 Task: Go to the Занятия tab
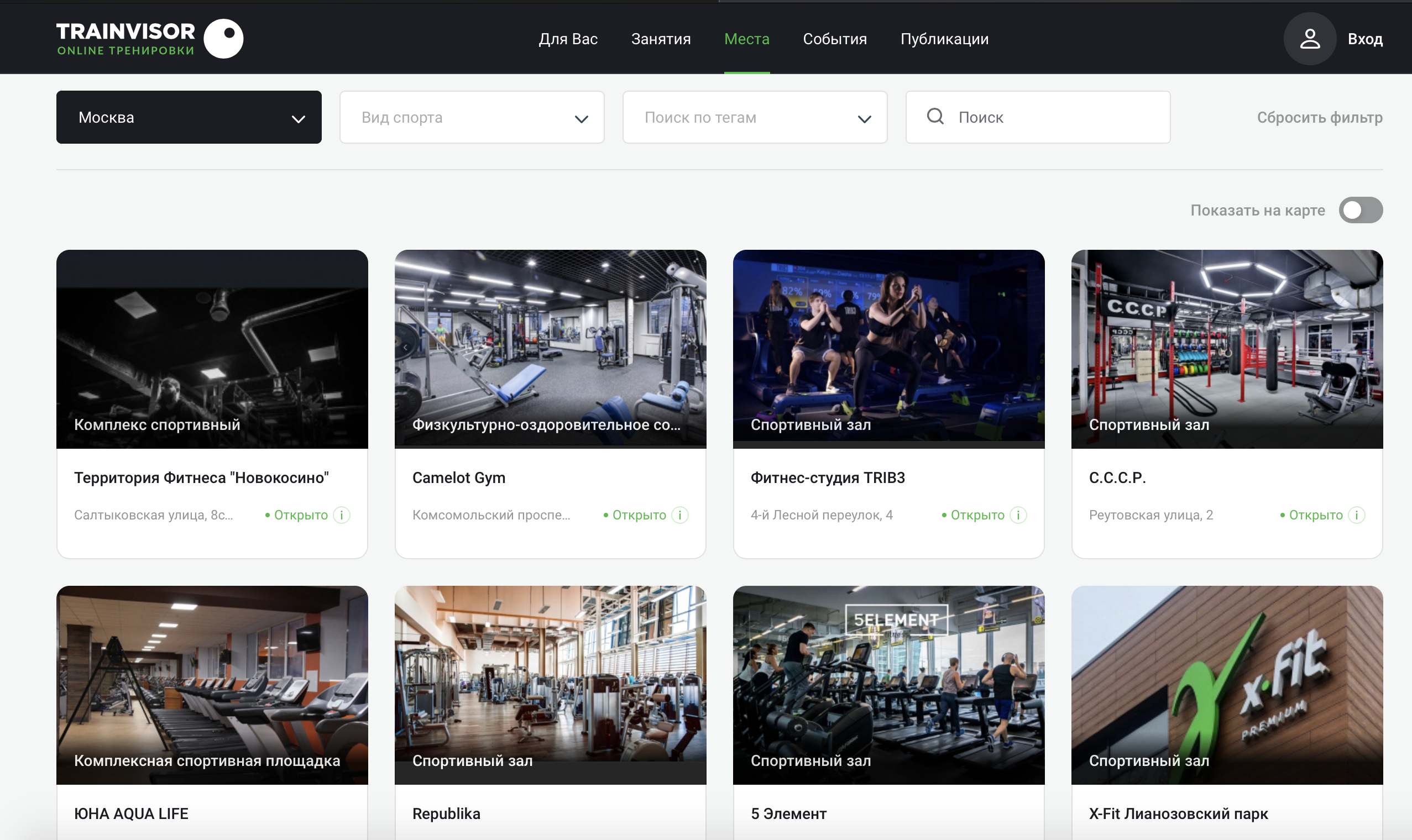[x=661, y=39]
